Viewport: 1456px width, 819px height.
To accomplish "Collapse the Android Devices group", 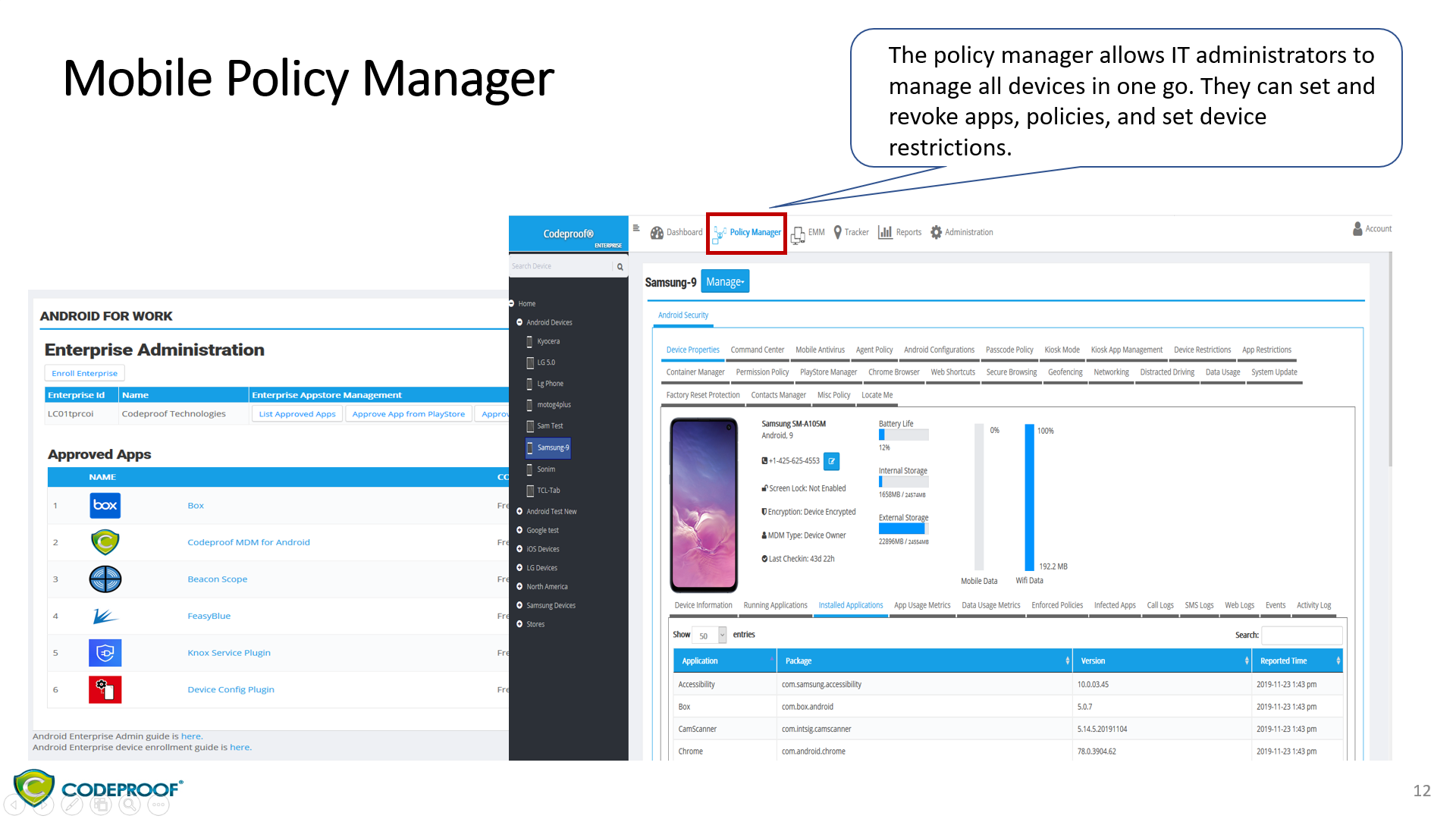I will (x=519, y=322).
